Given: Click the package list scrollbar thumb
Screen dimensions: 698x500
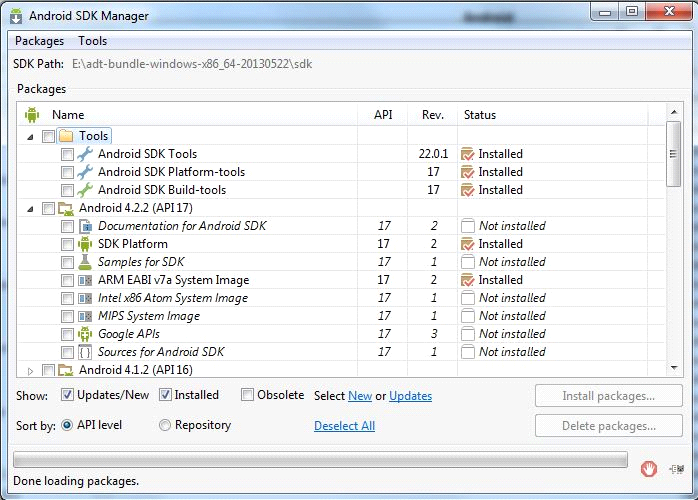Looking at the screenshot, I should [x=674, y=154].
